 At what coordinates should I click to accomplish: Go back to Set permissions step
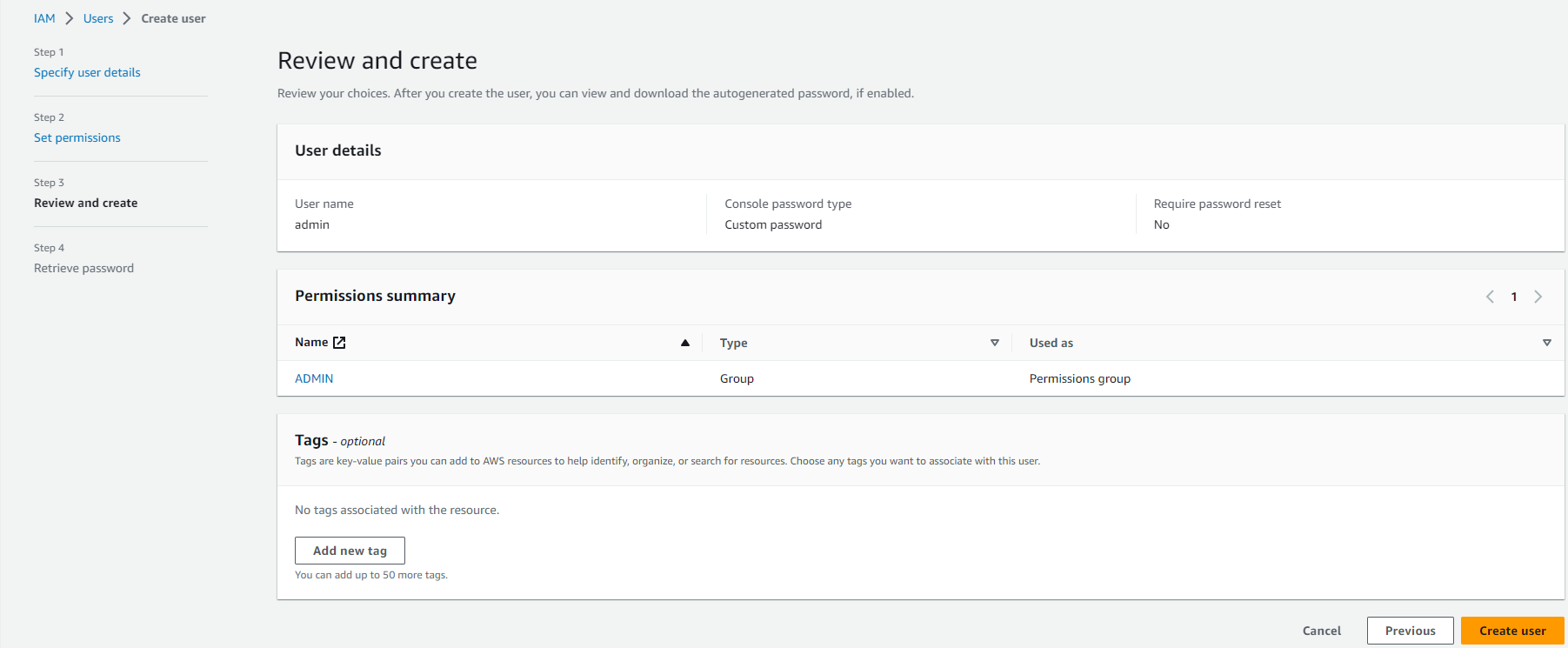click(x=77, y=137)
